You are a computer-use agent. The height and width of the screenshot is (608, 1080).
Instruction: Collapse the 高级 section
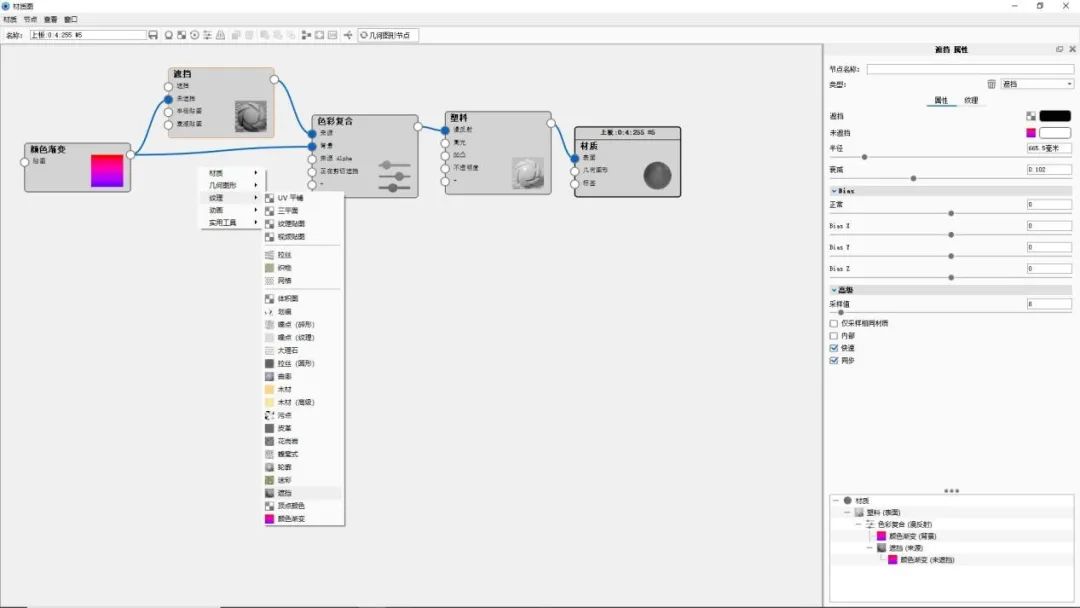pos(841,289)
